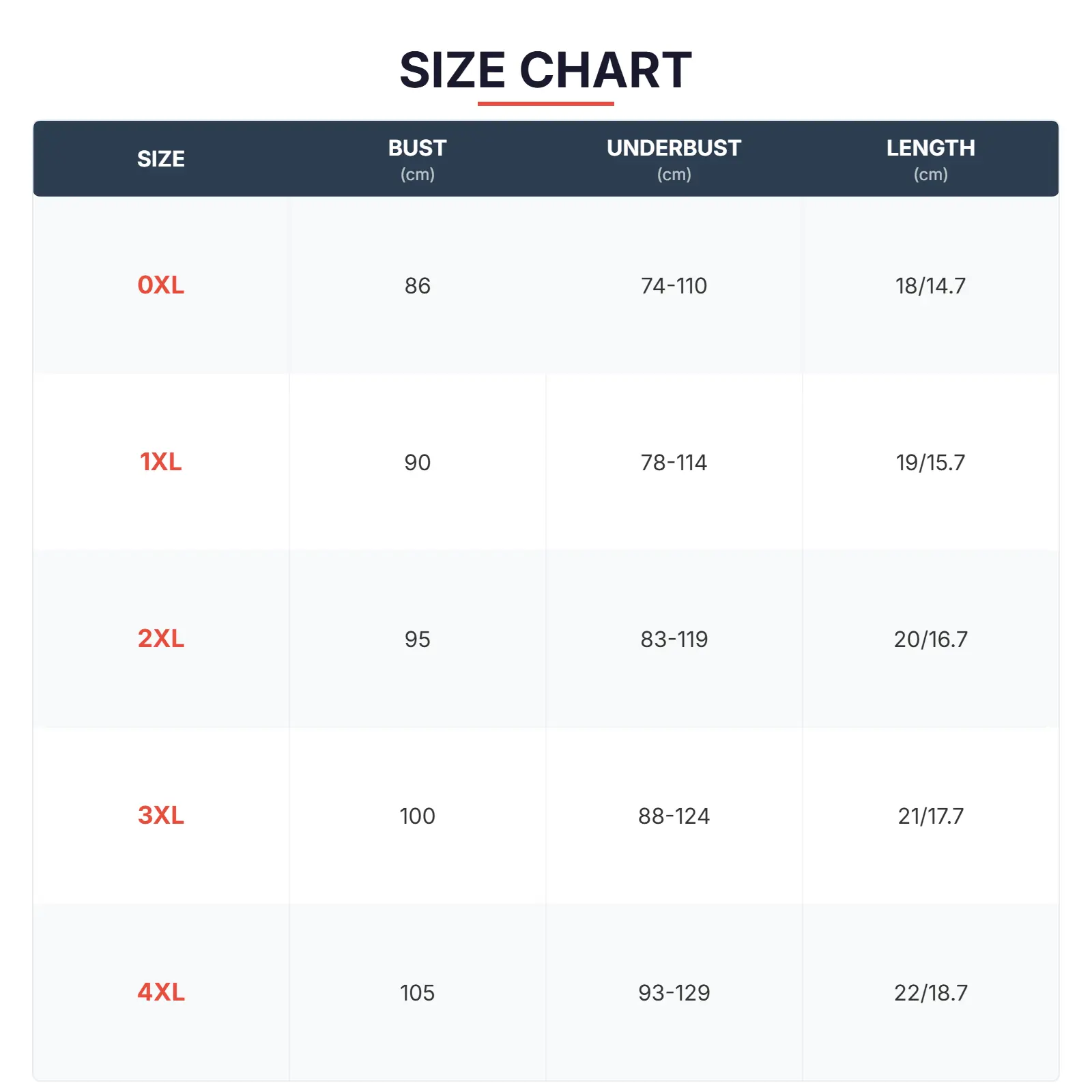Select the 1XL size label
1092x1092 pixels.
pyautogui.click(x=161, y=462)
